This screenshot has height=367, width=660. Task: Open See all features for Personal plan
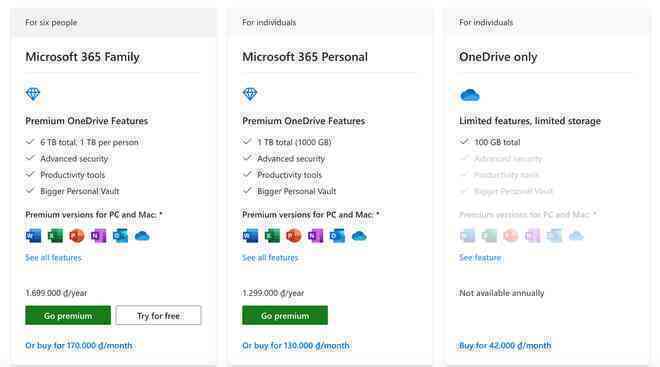click(270, 258)
